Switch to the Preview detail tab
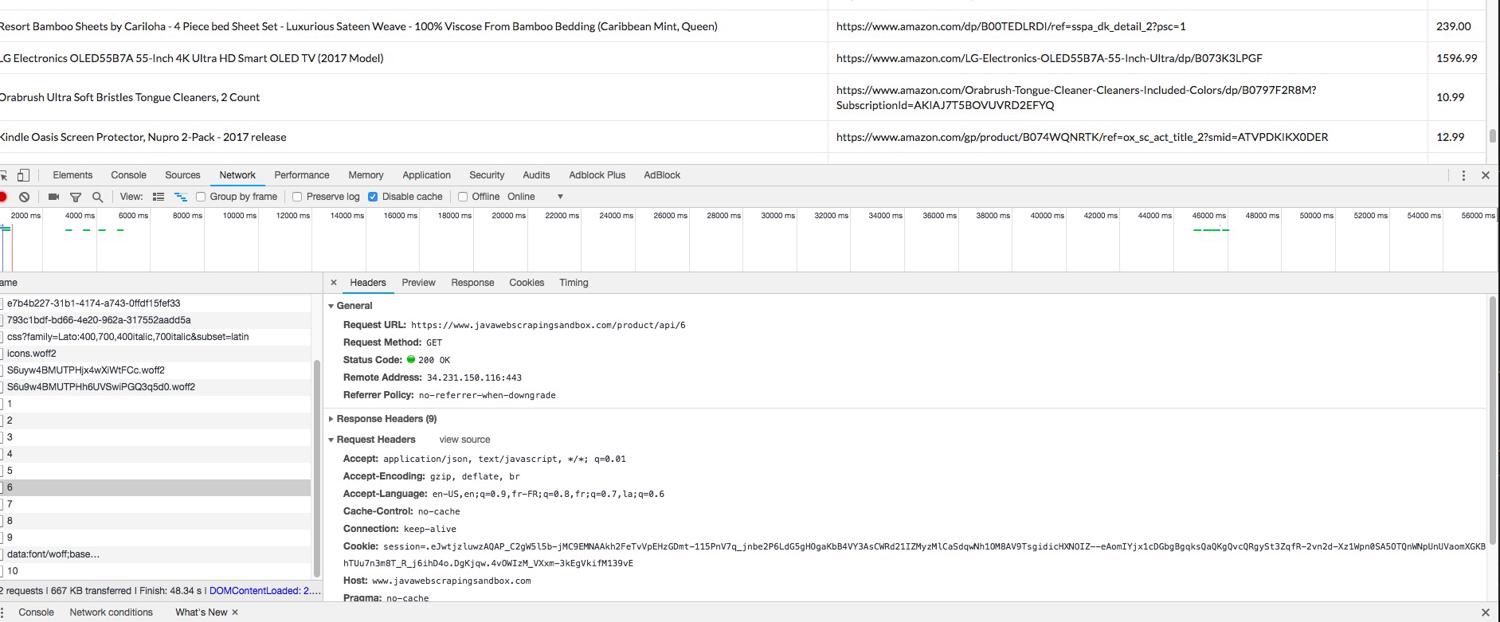Viewport: 1500px width, 622px height. coord(418,283)
